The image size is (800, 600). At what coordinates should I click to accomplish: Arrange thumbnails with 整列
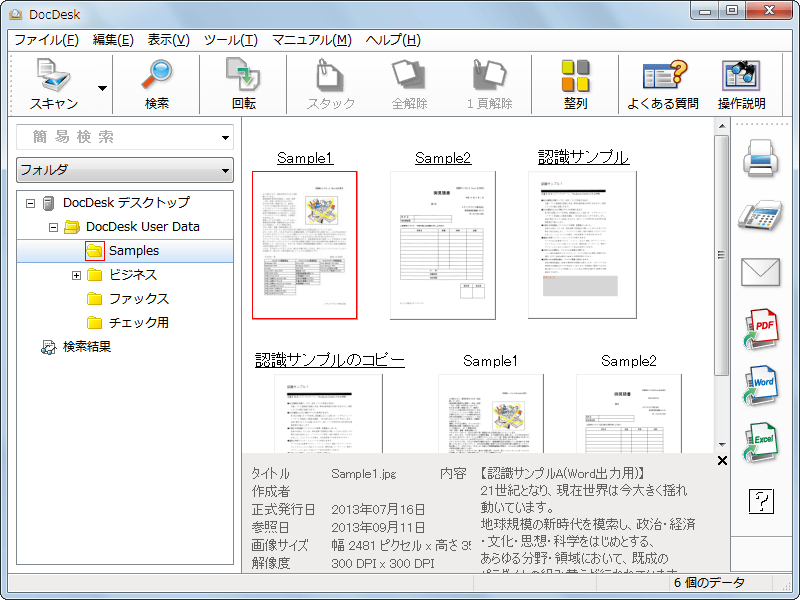tap(576, 76)
